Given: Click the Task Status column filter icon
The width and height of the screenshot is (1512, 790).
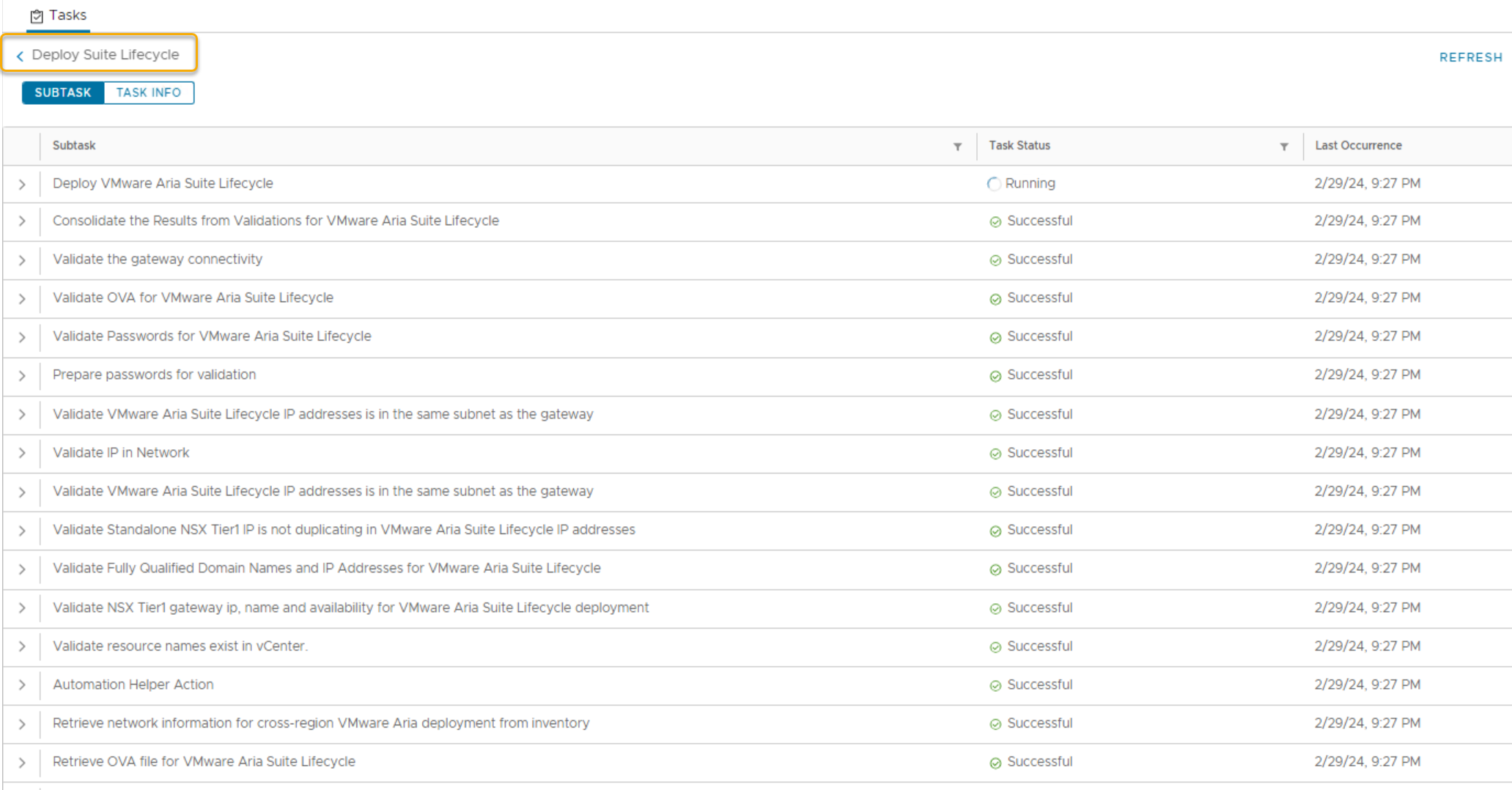Looking at the screenshot, I should [x=1283, y=147].
